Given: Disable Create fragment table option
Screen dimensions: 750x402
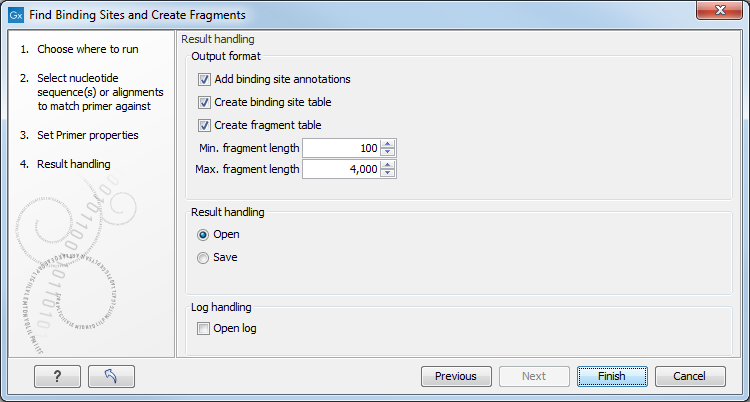Looking at the screenshot, I should coord(204,125).
